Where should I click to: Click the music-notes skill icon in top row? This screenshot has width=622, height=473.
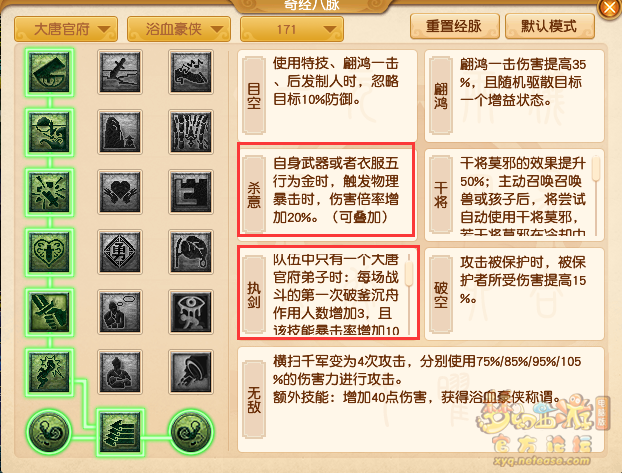(191, 72)
